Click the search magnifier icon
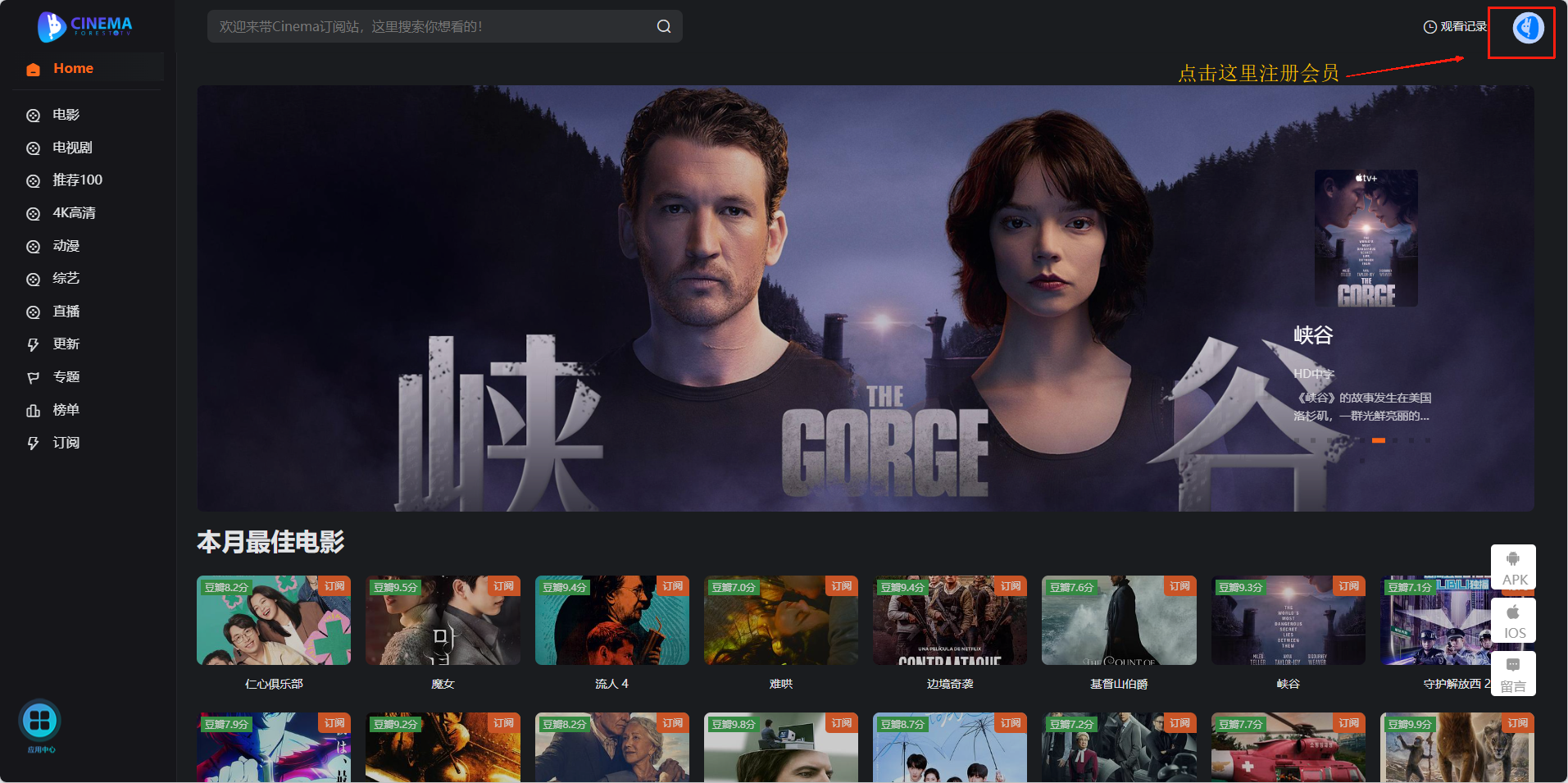Viewport: 1568px width, 783px height. tap(664, 26)
